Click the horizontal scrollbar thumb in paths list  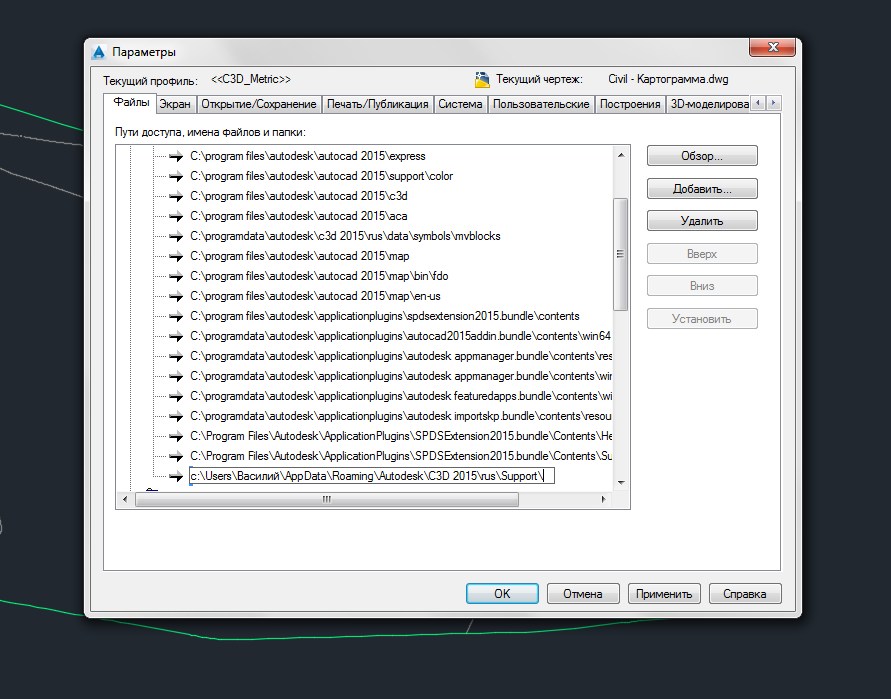[327, 500]
